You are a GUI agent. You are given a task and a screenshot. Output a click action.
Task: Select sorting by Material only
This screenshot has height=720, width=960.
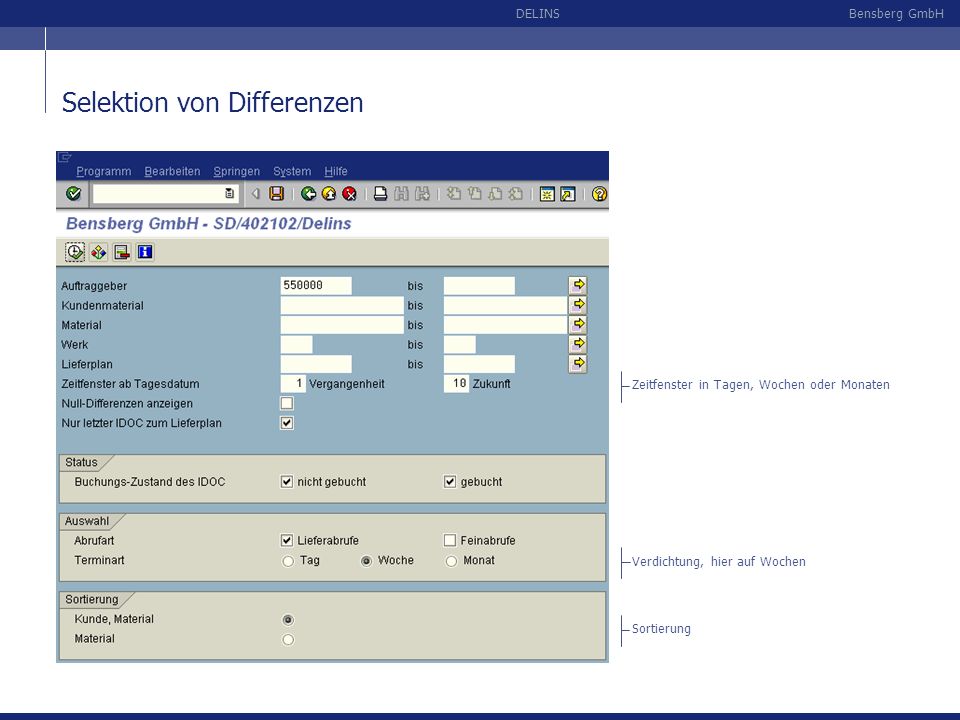(288, 639)
